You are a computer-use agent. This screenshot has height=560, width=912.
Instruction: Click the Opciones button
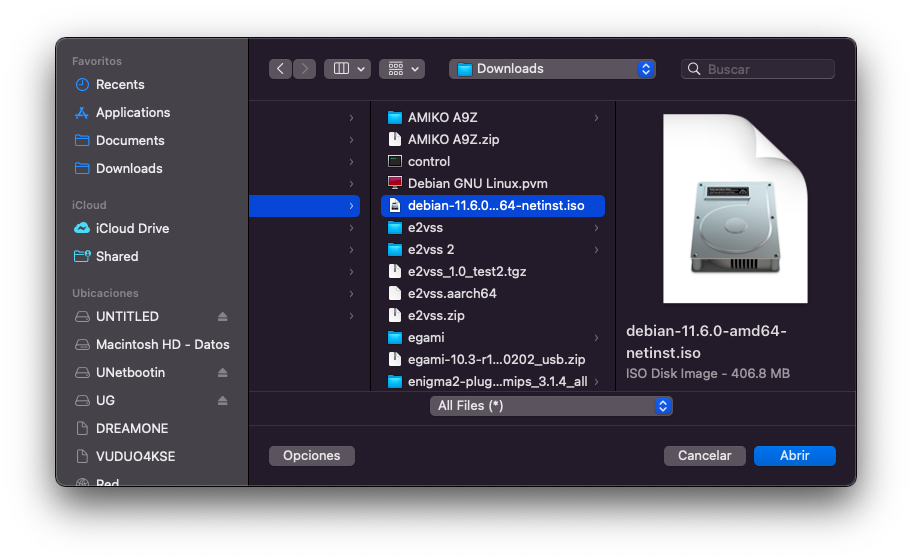pos(311,456)
